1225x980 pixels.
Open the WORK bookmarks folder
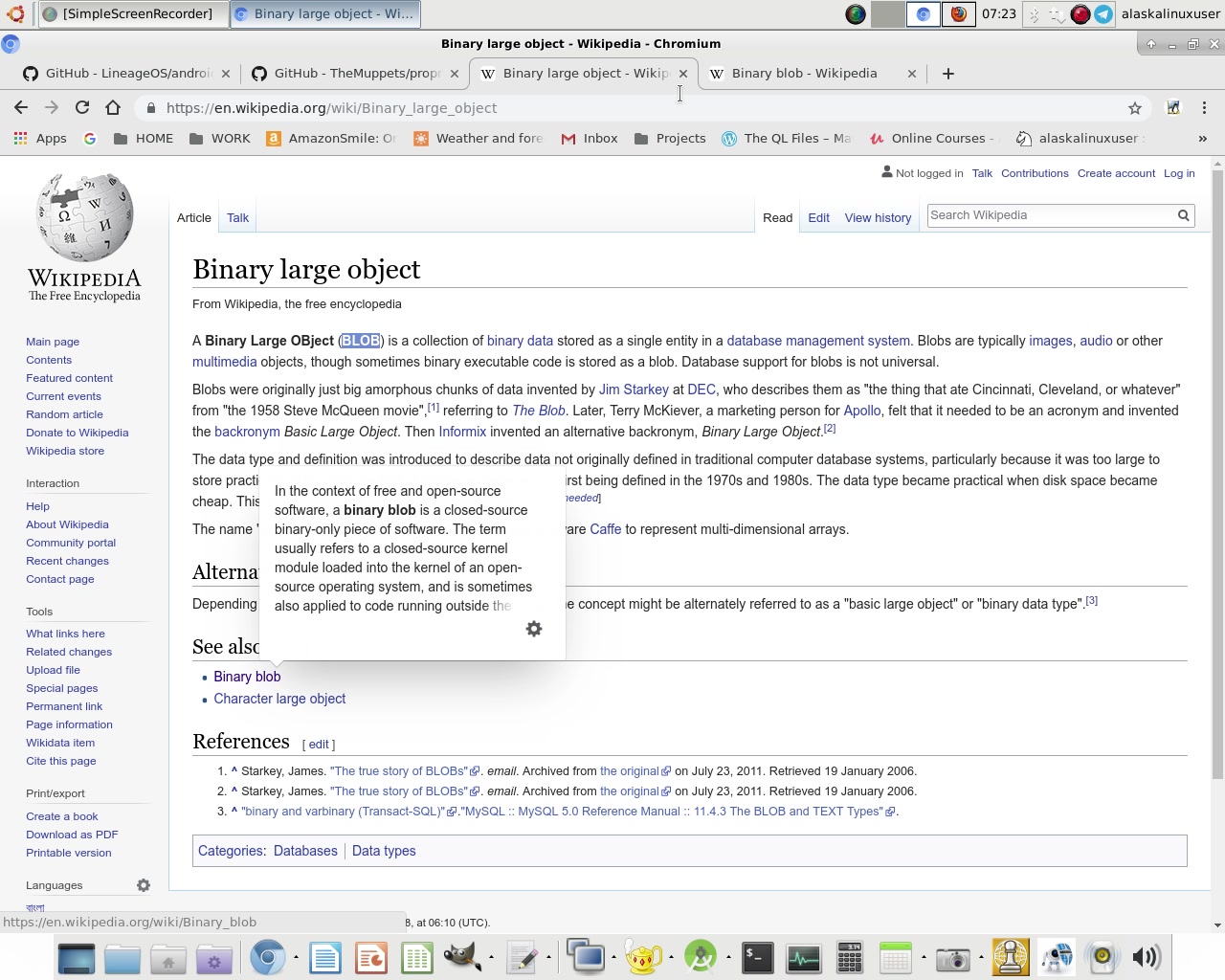(220, 139)
